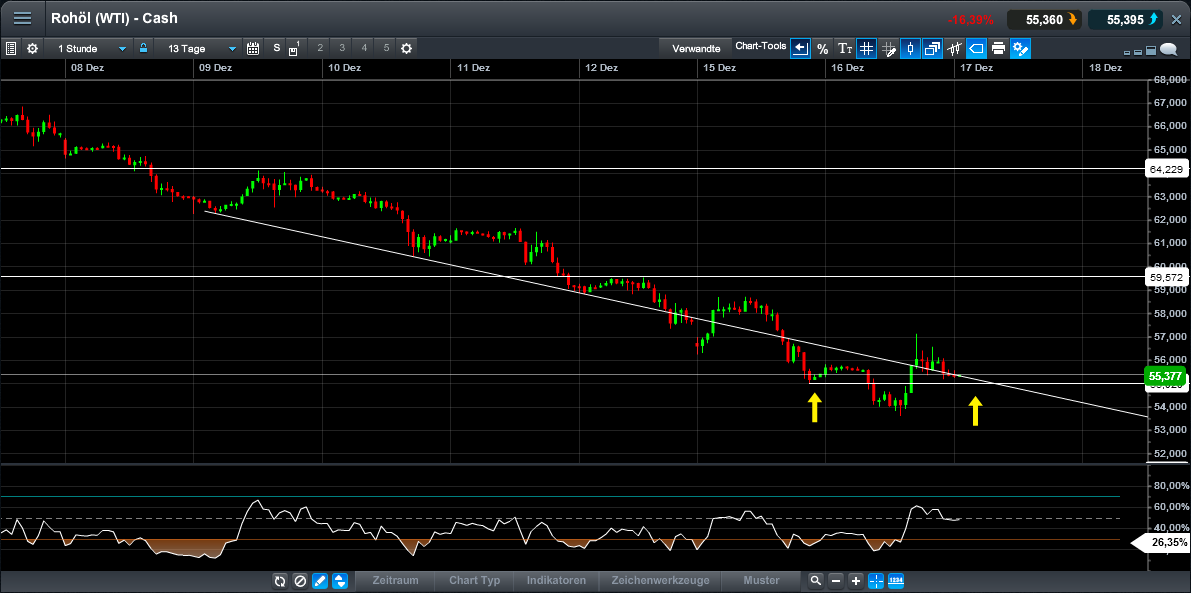
Task: Toggle the gridlines icon on the toolbar
Action: pos(866,48)
